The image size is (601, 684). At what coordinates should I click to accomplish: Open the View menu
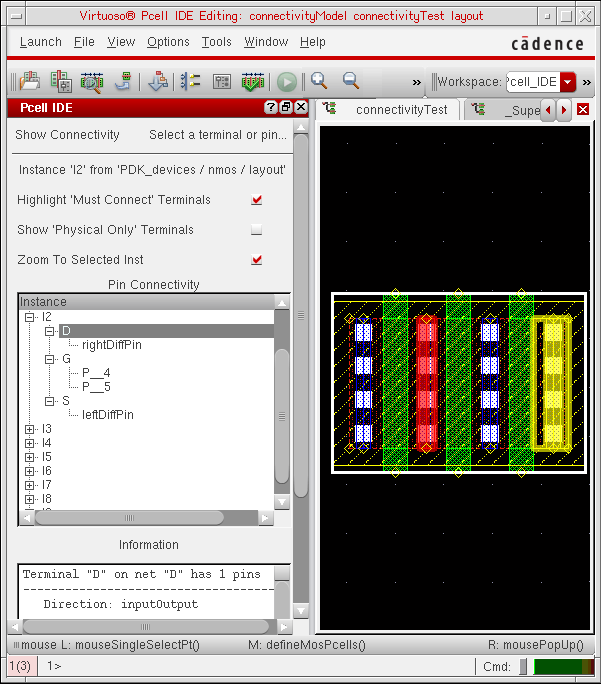pos(121,42)
